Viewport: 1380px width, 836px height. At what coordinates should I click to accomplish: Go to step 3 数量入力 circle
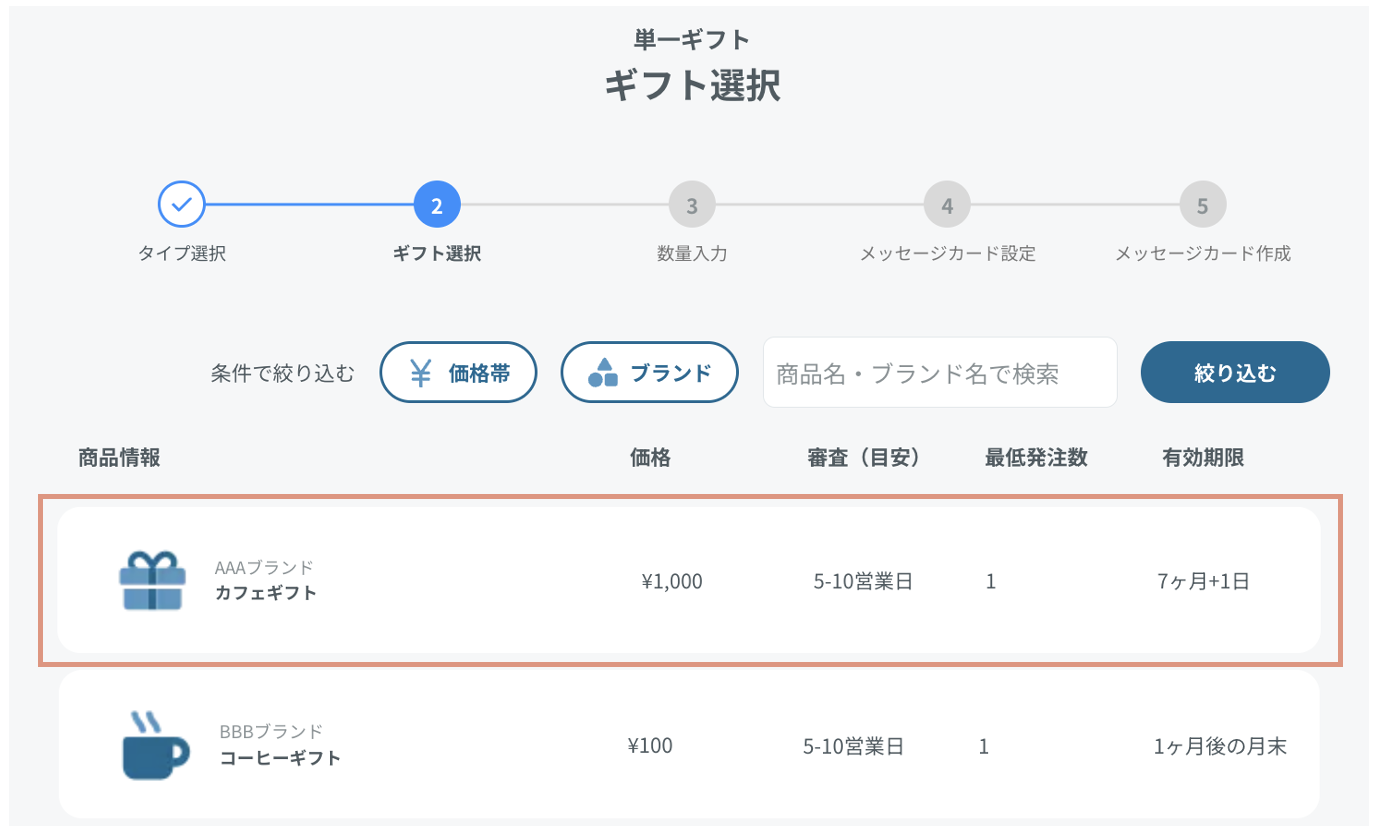point(692,206)
